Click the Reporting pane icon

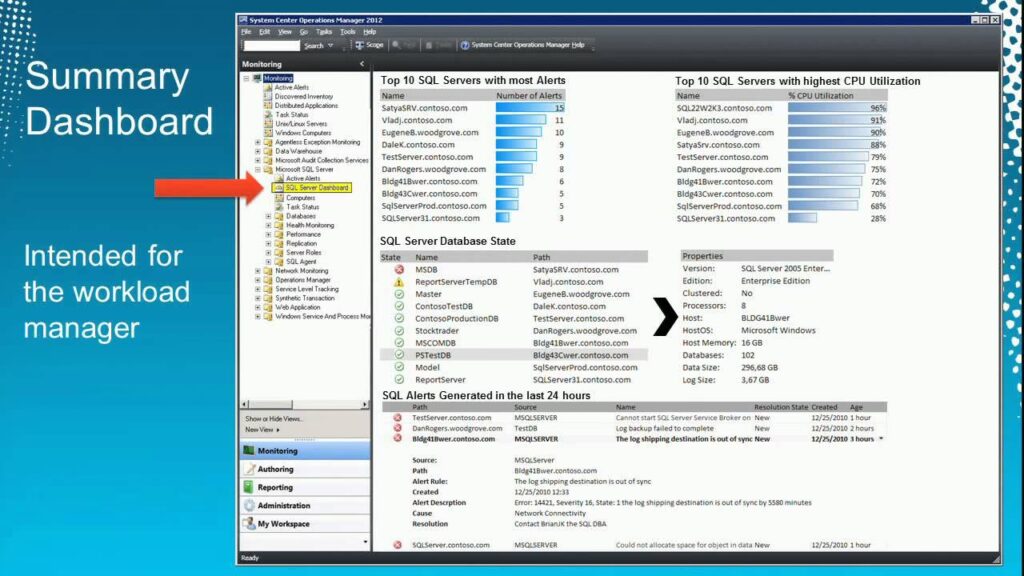[x=249, y=487]
